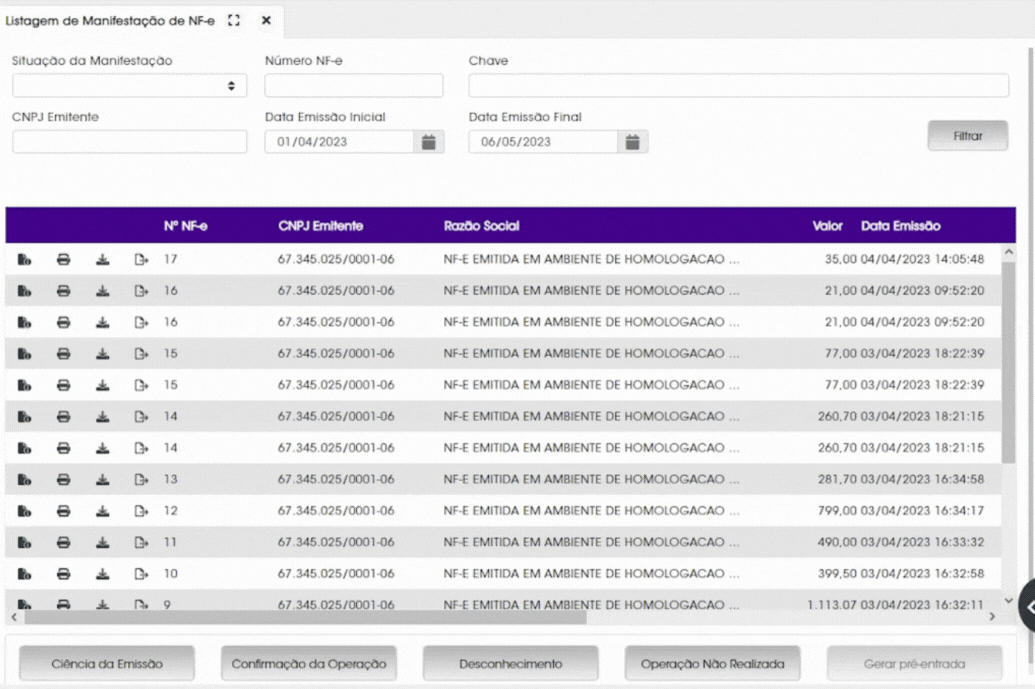Click Operação Não Realizada button
The width and height of the screenshot is (1035, 689).
tap(713, 664)
